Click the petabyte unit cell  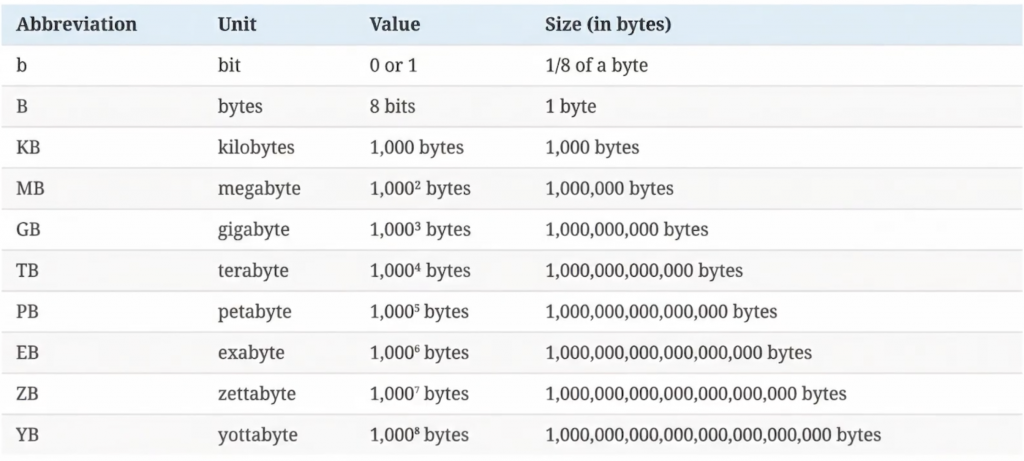[x=254, y=311]
